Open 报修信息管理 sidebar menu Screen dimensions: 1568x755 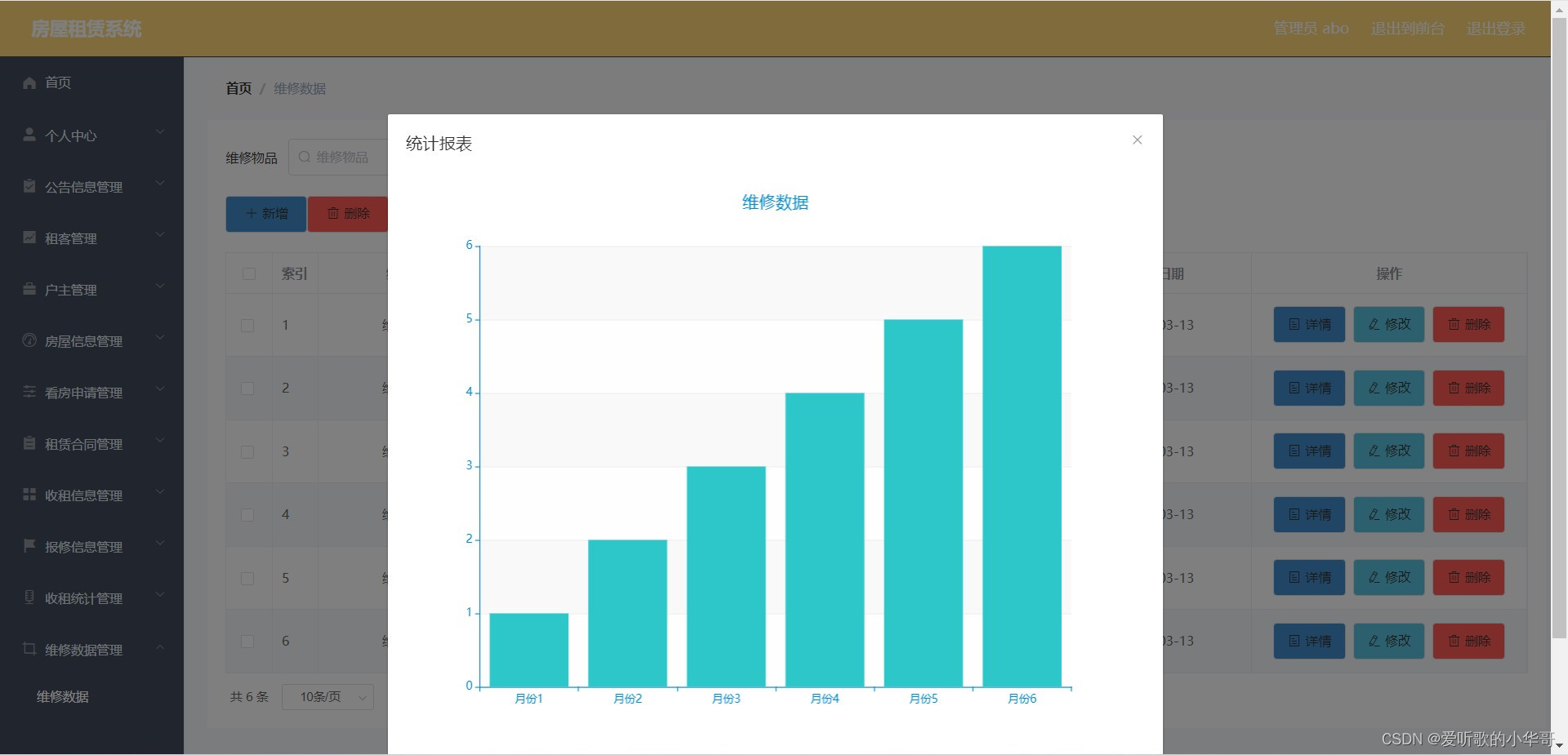[x=91, y=547]
